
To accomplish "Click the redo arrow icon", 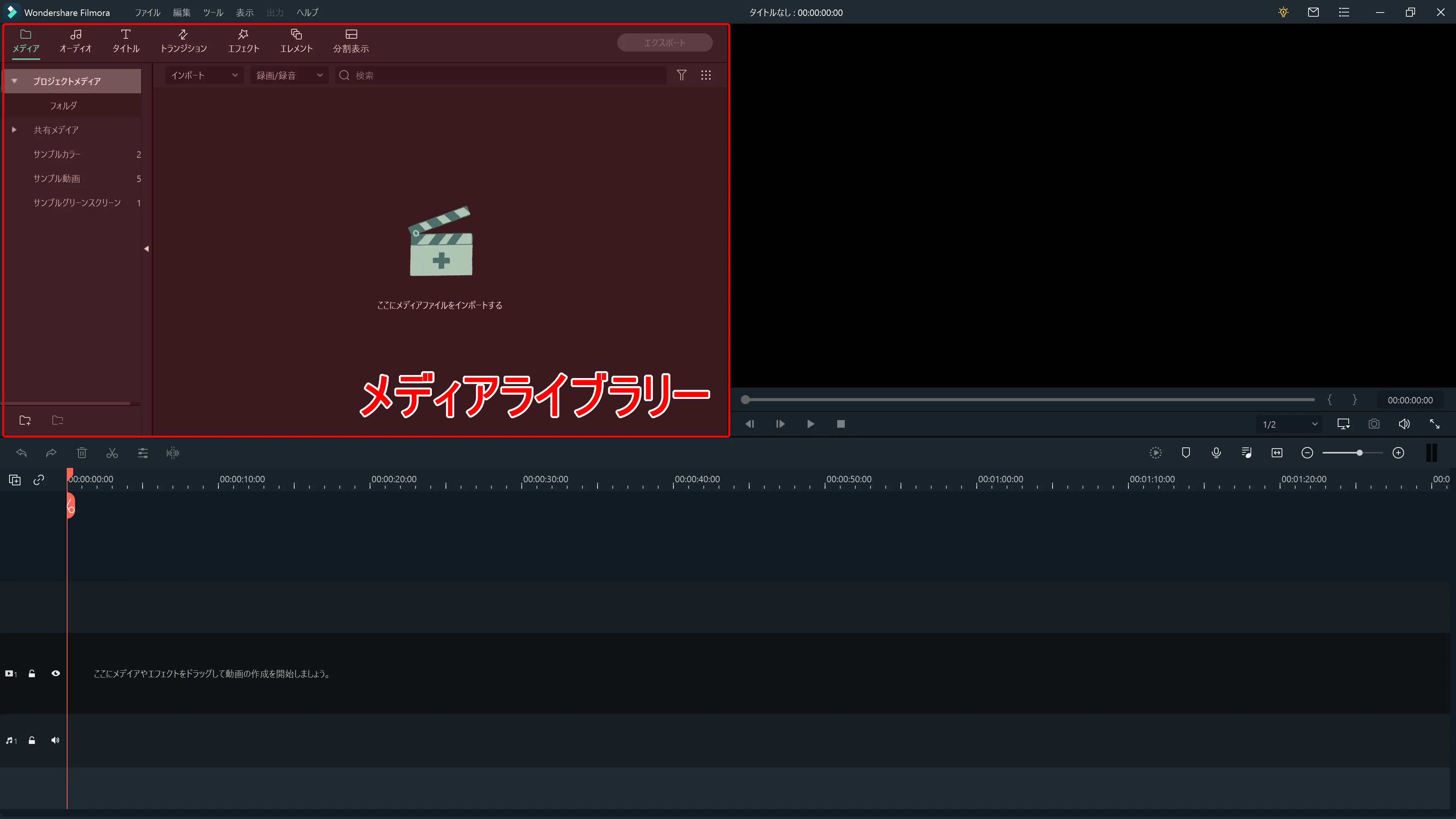I will 52,453.
